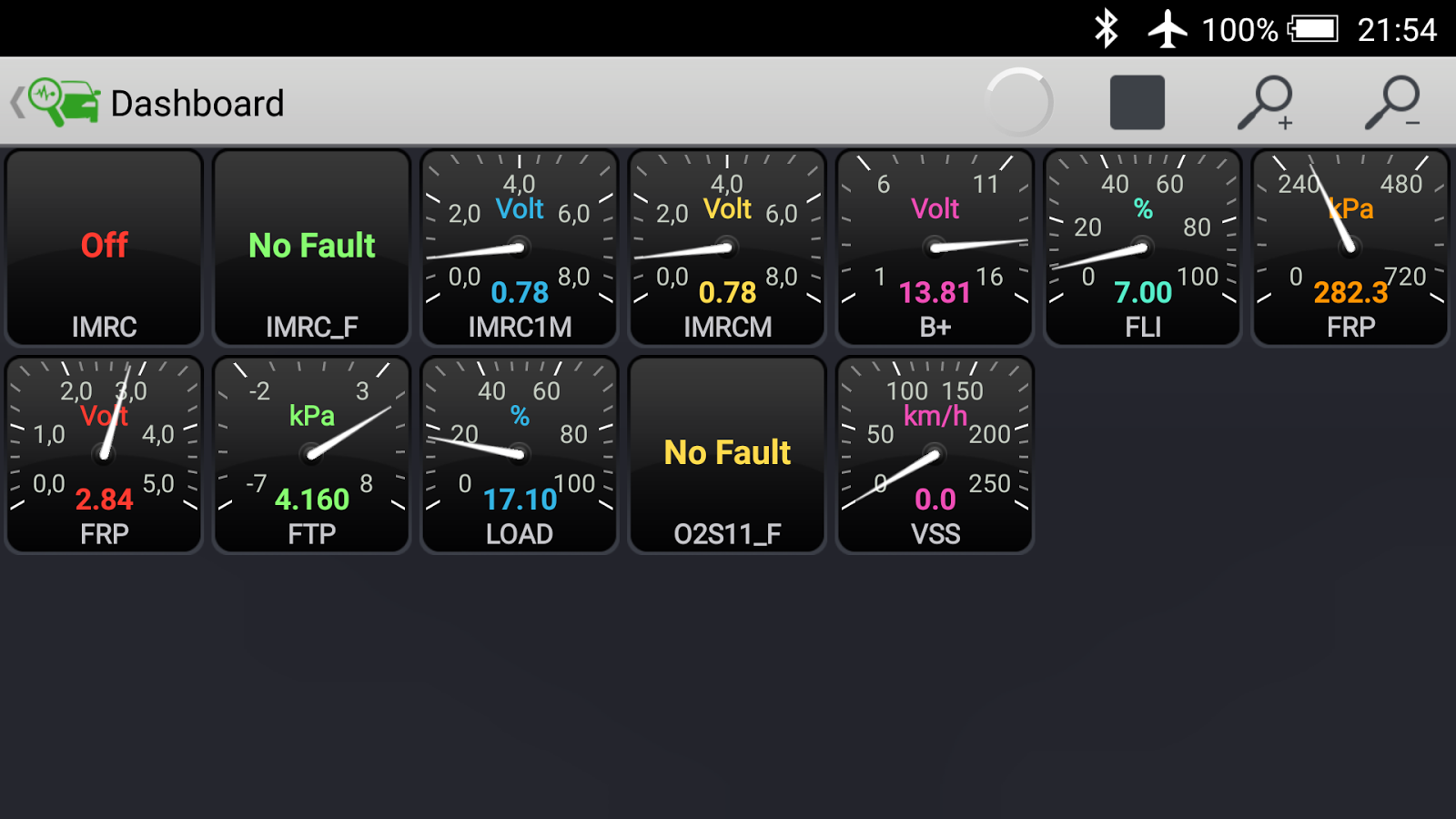Click the loading spinner circle icon
This screenshot has width=1456, height=819.
point(1021,100)
